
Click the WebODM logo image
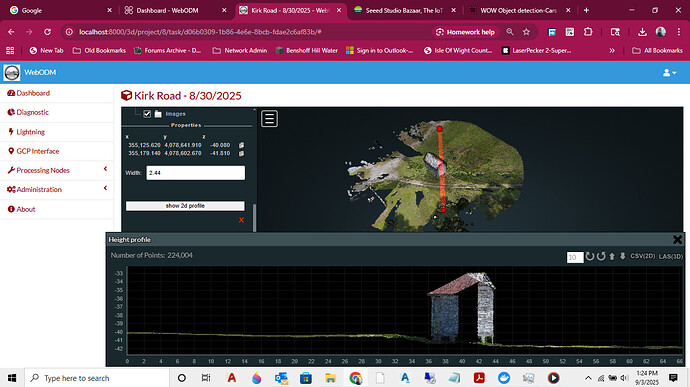pos(12,72)
